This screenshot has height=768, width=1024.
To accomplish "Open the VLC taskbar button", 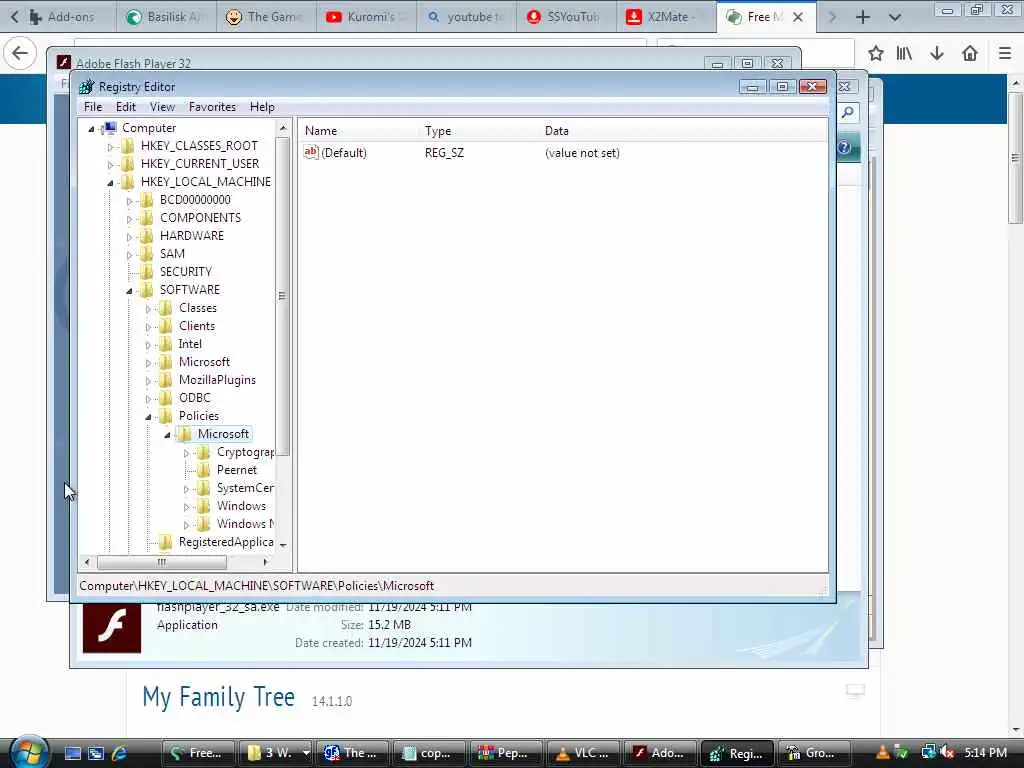I will [x=583, y=753].
